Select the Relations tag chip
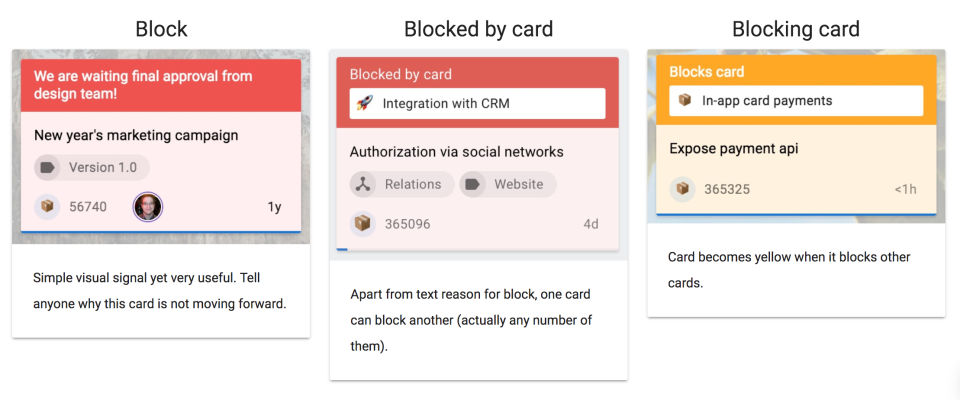Viewport: 960px width, 400px height. [x=402, y=184]
